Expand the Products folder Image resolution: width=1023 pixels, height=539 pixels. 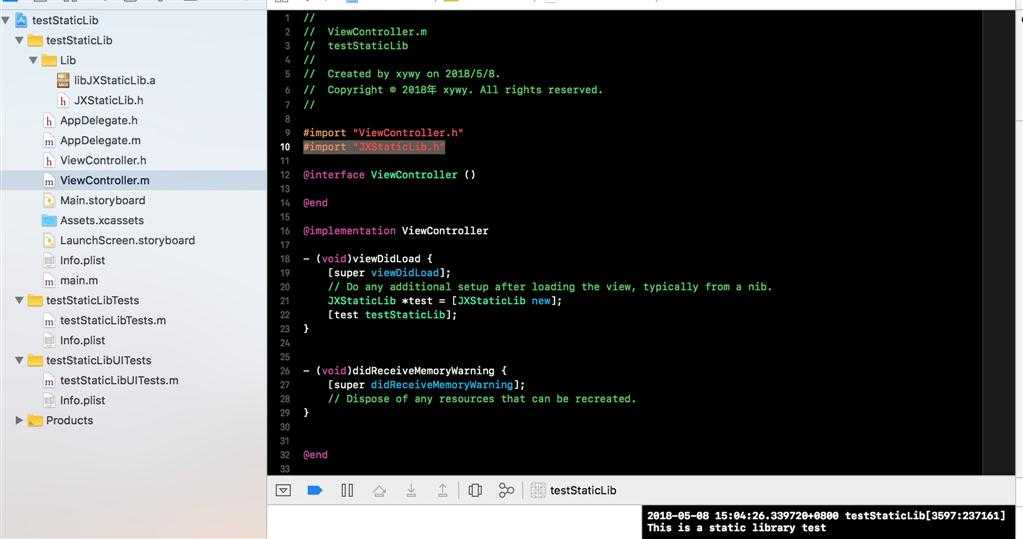coord(20,420)
